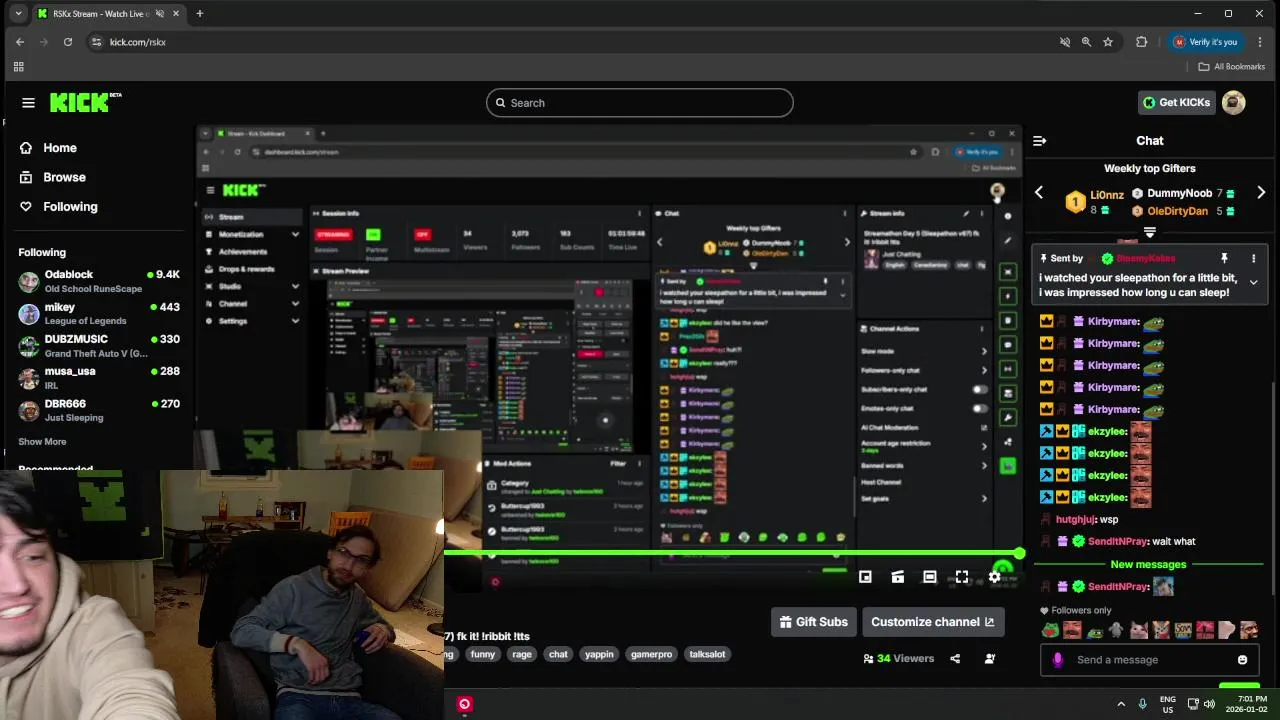
Task: Click the '34 Viewers' count
Action: coord(898,659)
